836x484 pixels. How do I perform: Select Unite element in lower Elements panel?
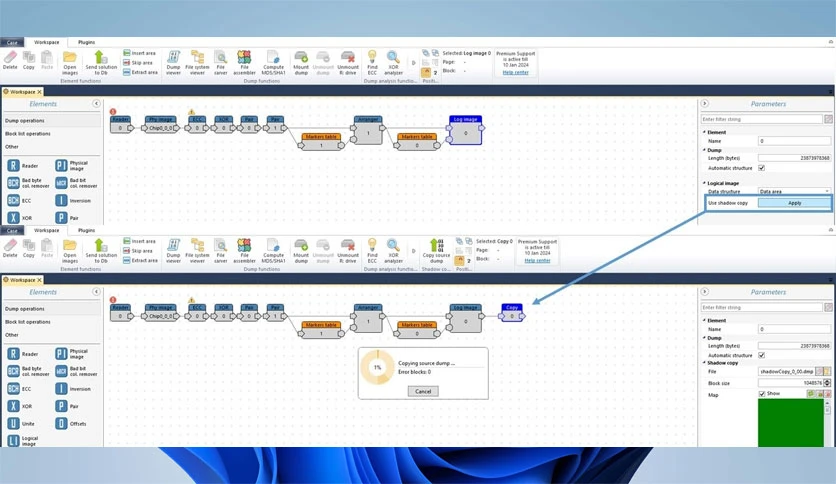(21, 424)
